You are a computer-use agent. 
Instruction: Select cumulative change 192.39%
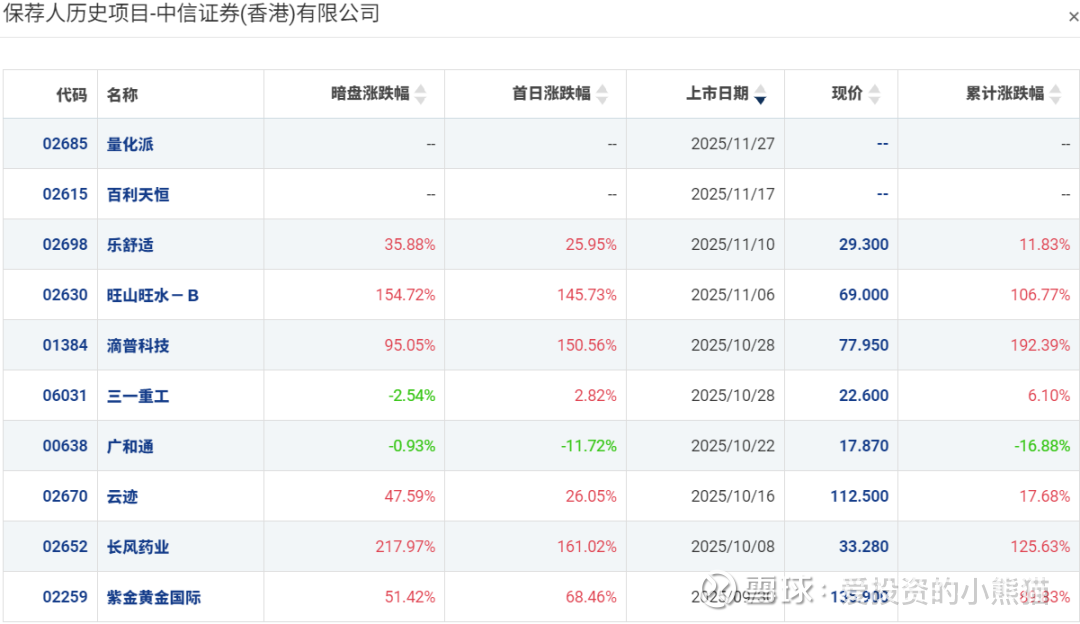pyautogui.click(x=1040, y=345)
